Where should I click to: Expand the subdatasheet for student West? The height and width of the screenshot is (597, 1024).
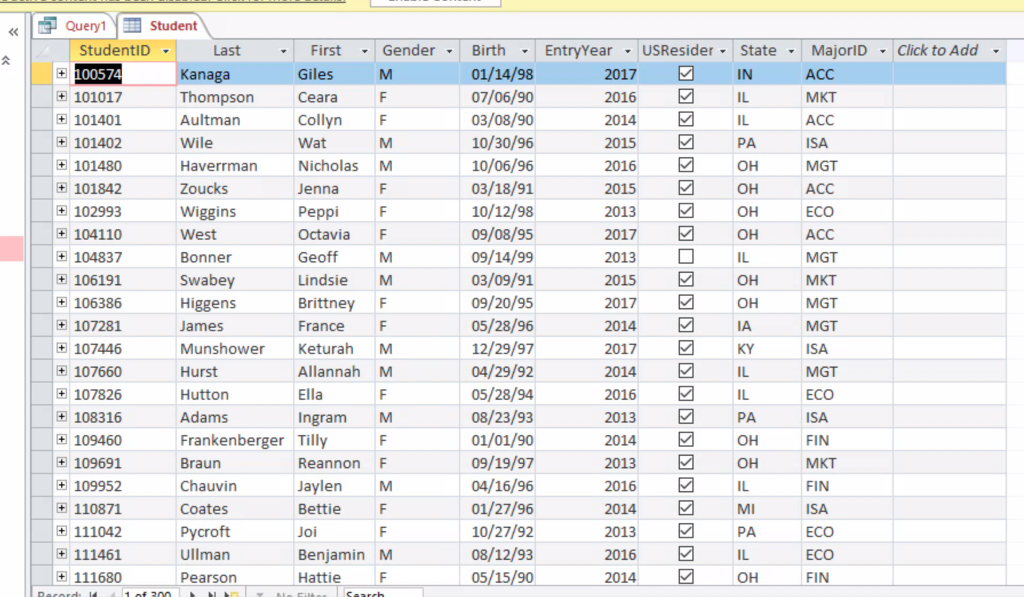(61, 233)
